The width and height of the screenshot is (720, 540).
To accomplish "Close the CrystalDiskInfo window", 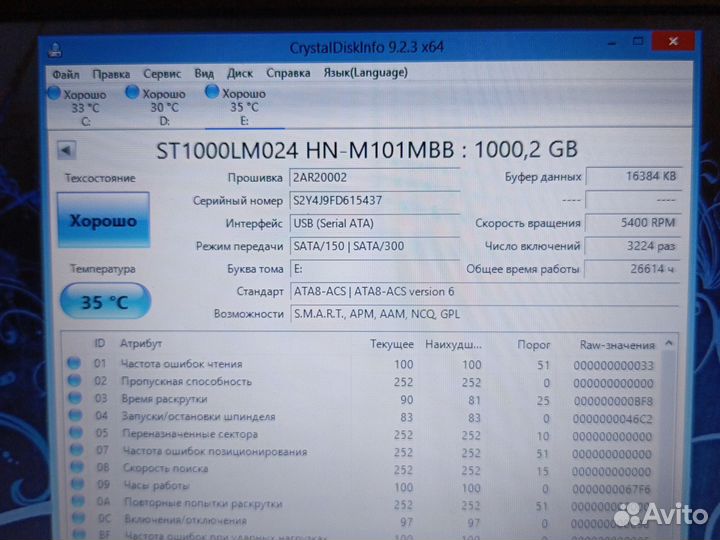I will click(673, 41).
